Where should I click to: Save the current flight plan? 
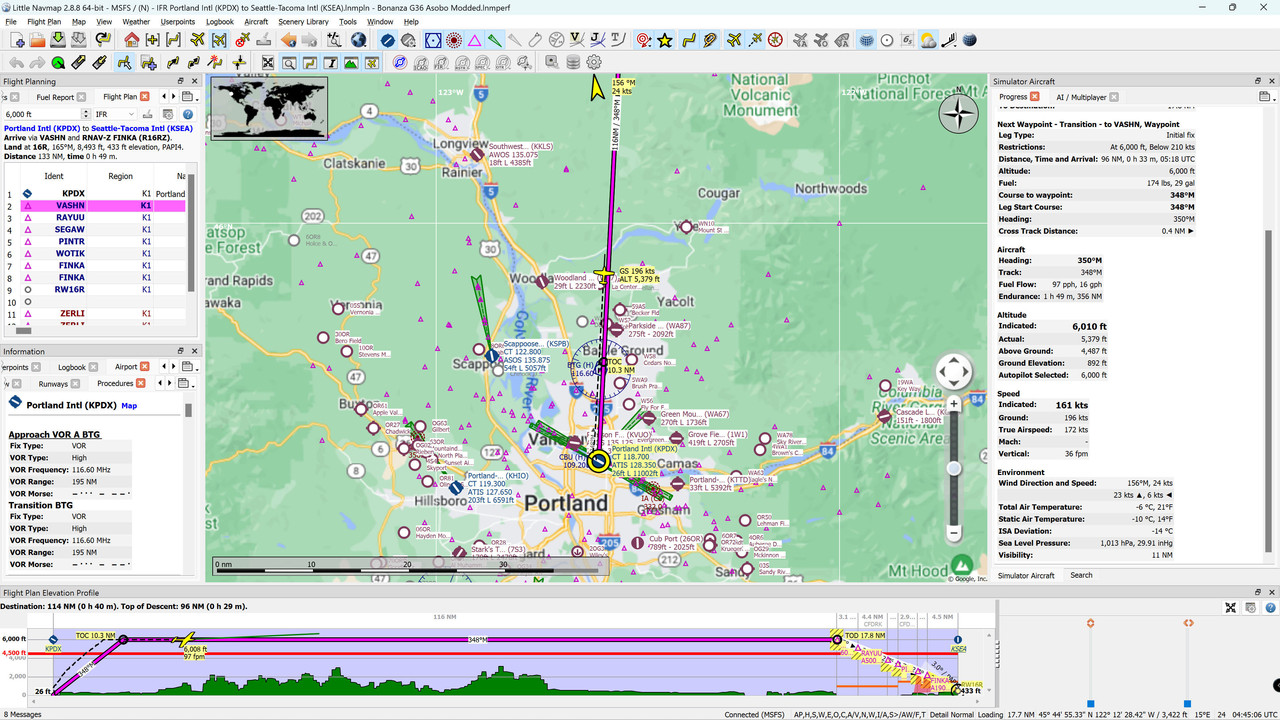tap(57, 40)
